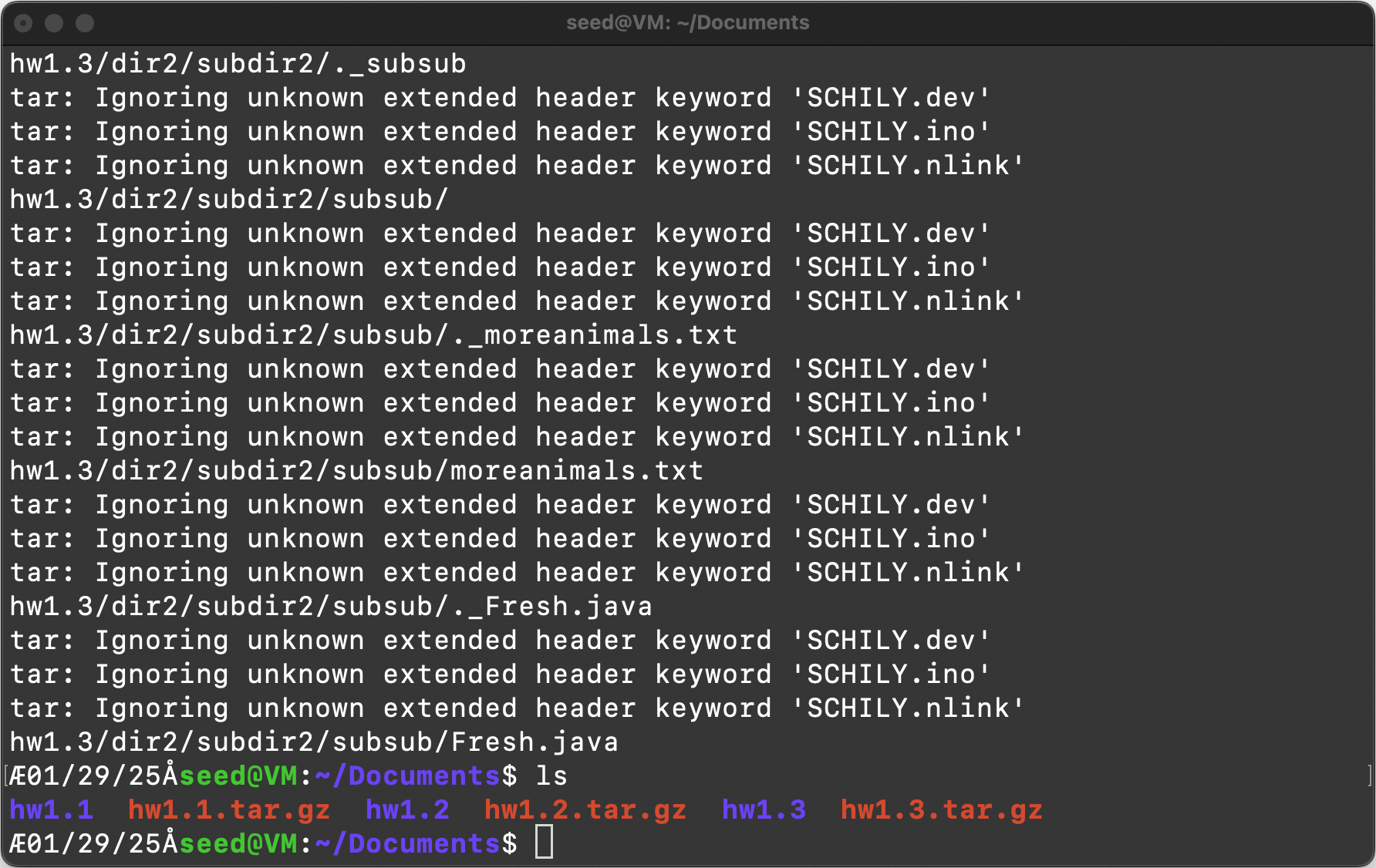Click the terminal cursor block at prompt
The width and height of the screenshot is (1376, 868).
point(545,842)
